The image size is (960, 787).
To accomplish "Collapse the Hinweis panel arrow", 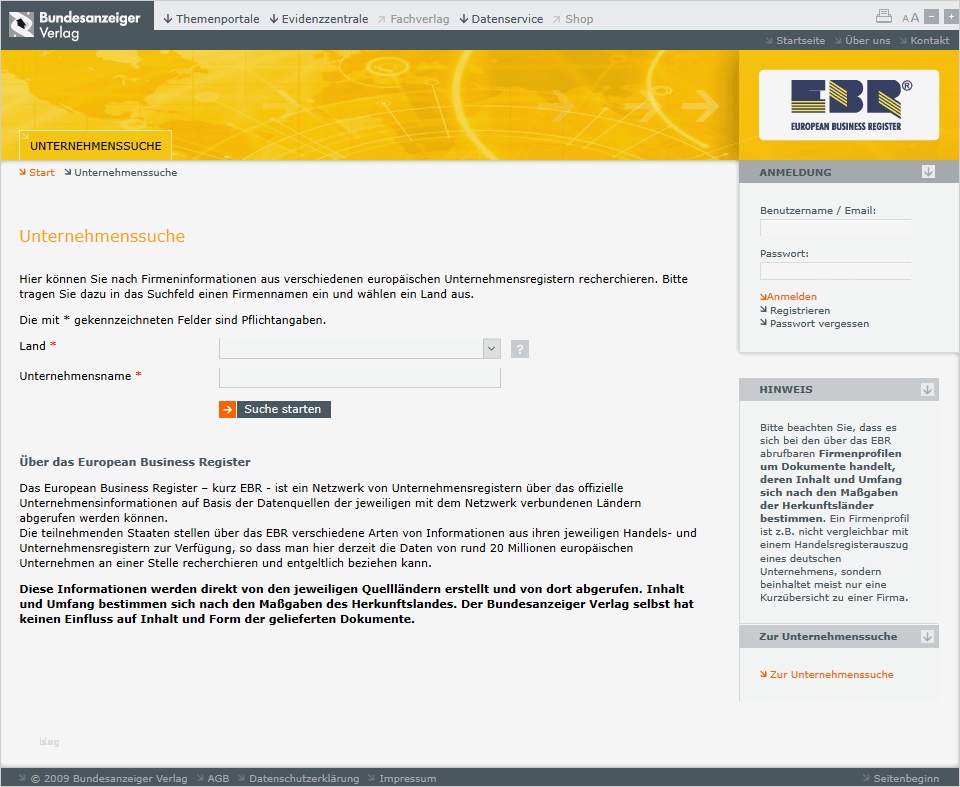I will click(928, 390).
